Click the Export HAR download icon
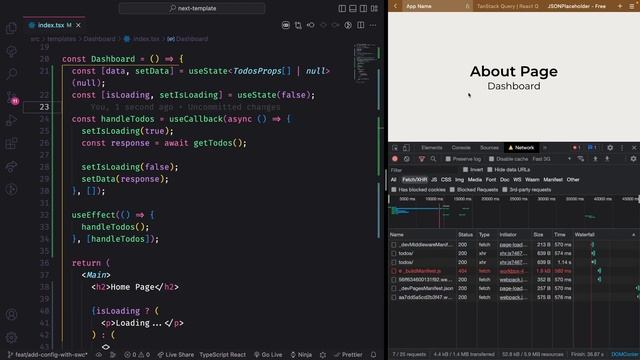 tap(607, 159)
